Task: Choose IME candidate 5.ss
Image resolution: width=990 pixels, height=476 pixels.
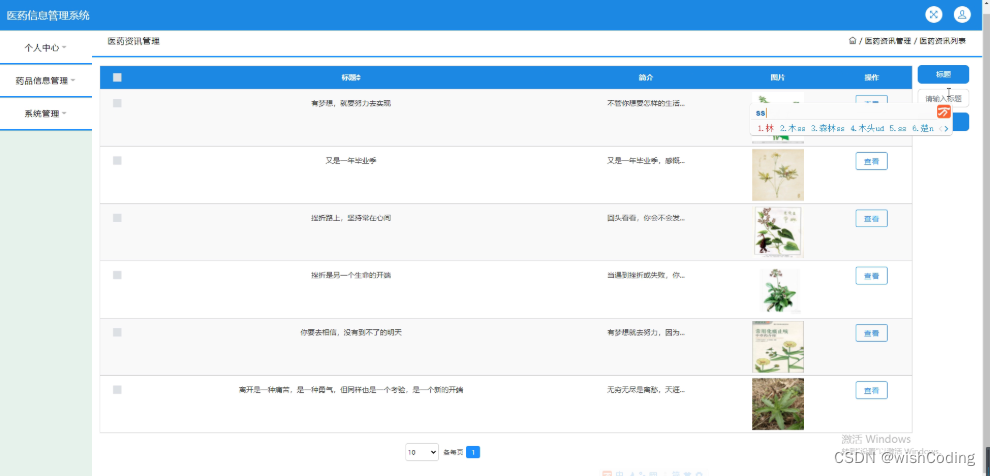Action: 898,128
